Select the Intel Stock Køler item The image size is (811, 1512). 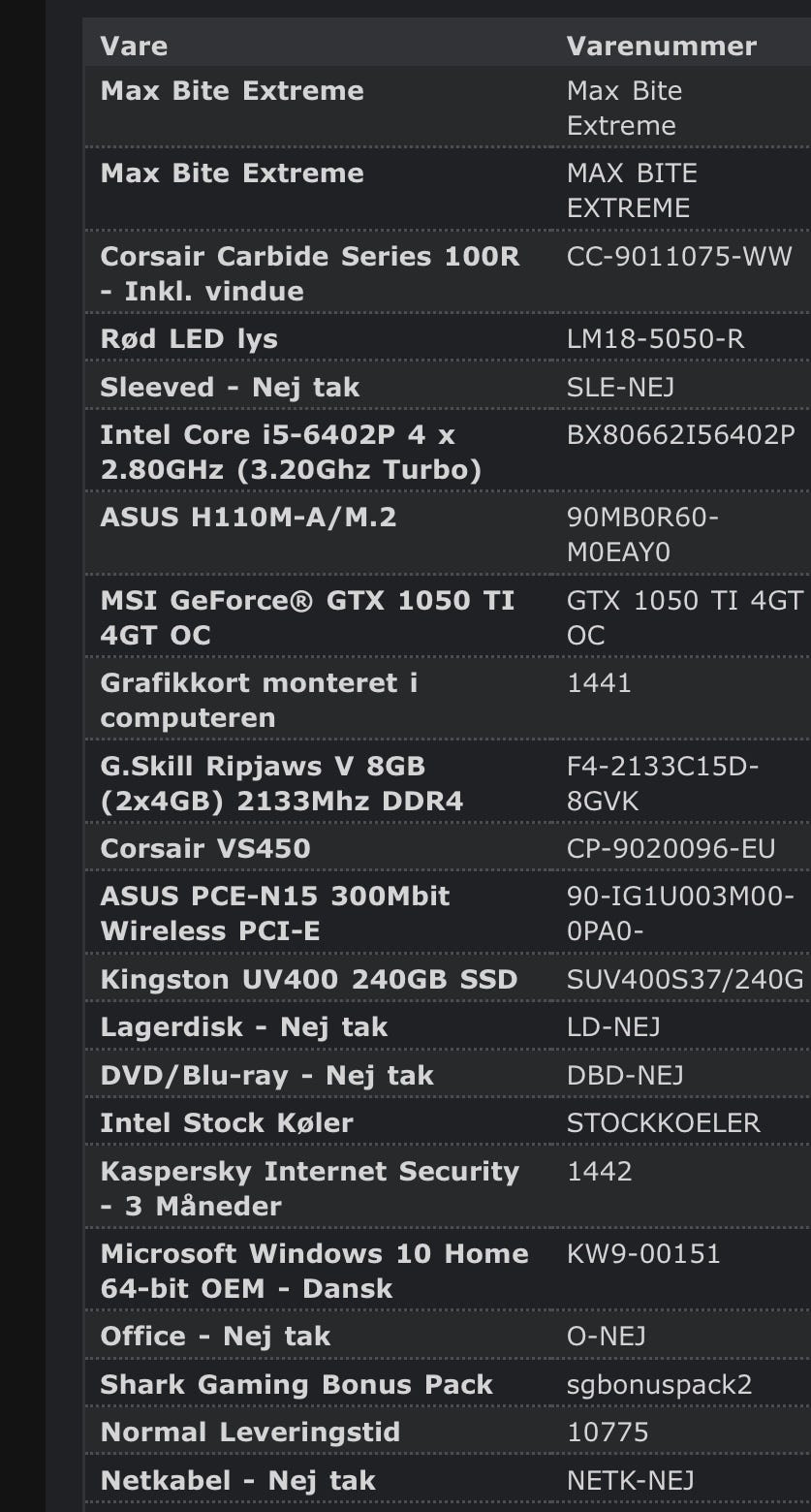click(227, 1122)
